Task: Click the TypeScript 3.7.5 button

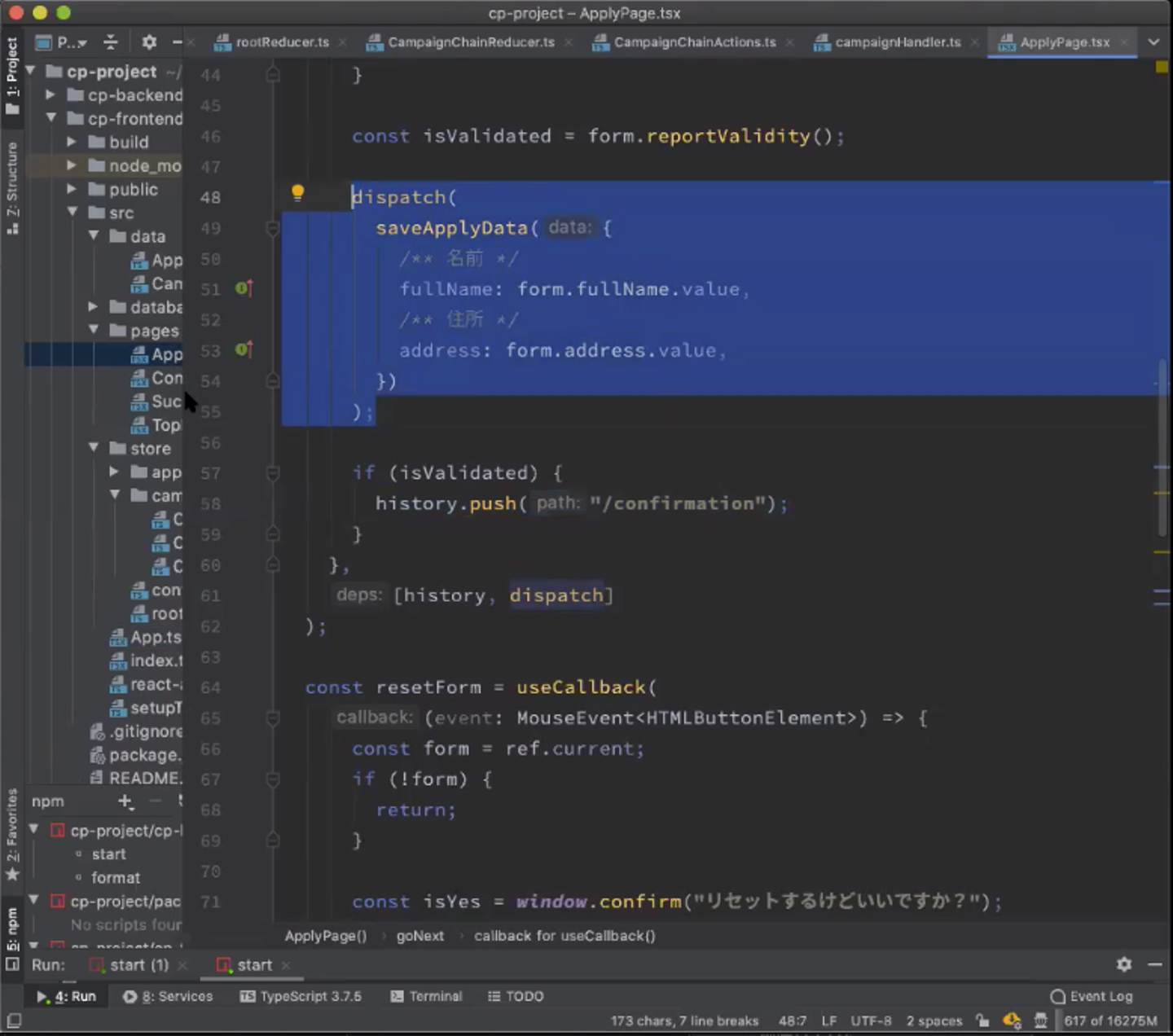Action: (x=301, y=996)
